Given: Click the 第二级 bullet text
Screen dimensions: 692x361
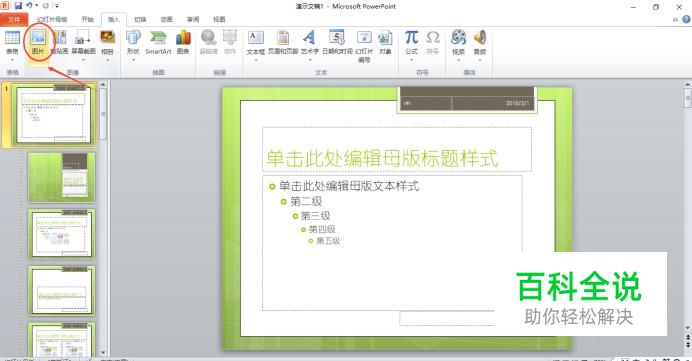Looking at the screenshot, I should pos(306,202).
